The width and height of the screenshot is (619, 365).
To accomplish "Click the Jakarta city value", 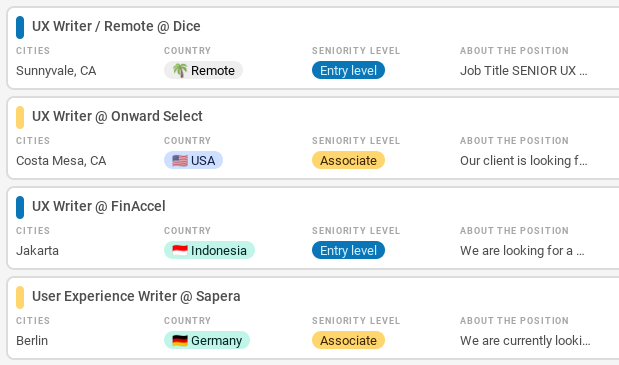I will (x=37, y=251).
